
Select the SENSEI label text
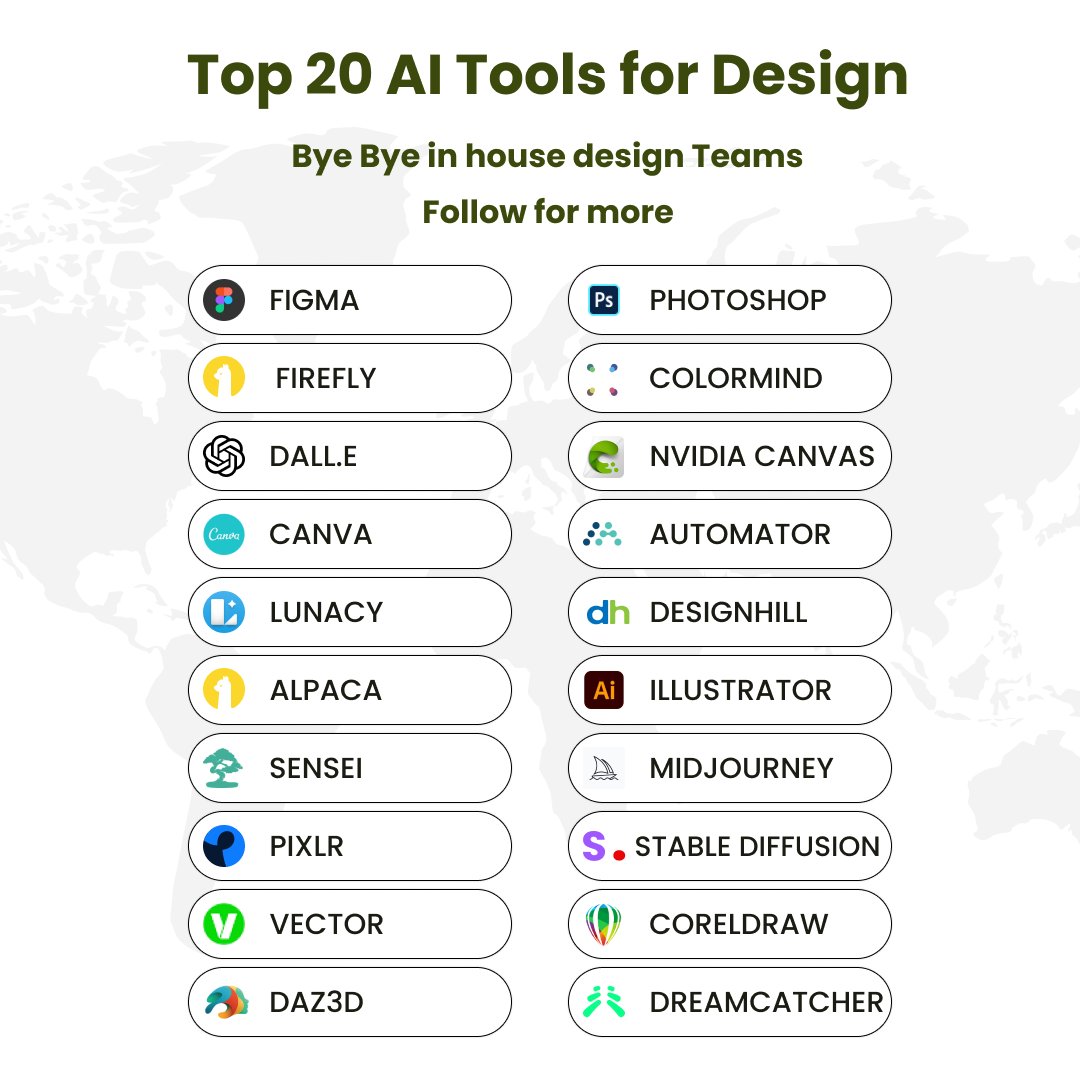tap(316, 768)
